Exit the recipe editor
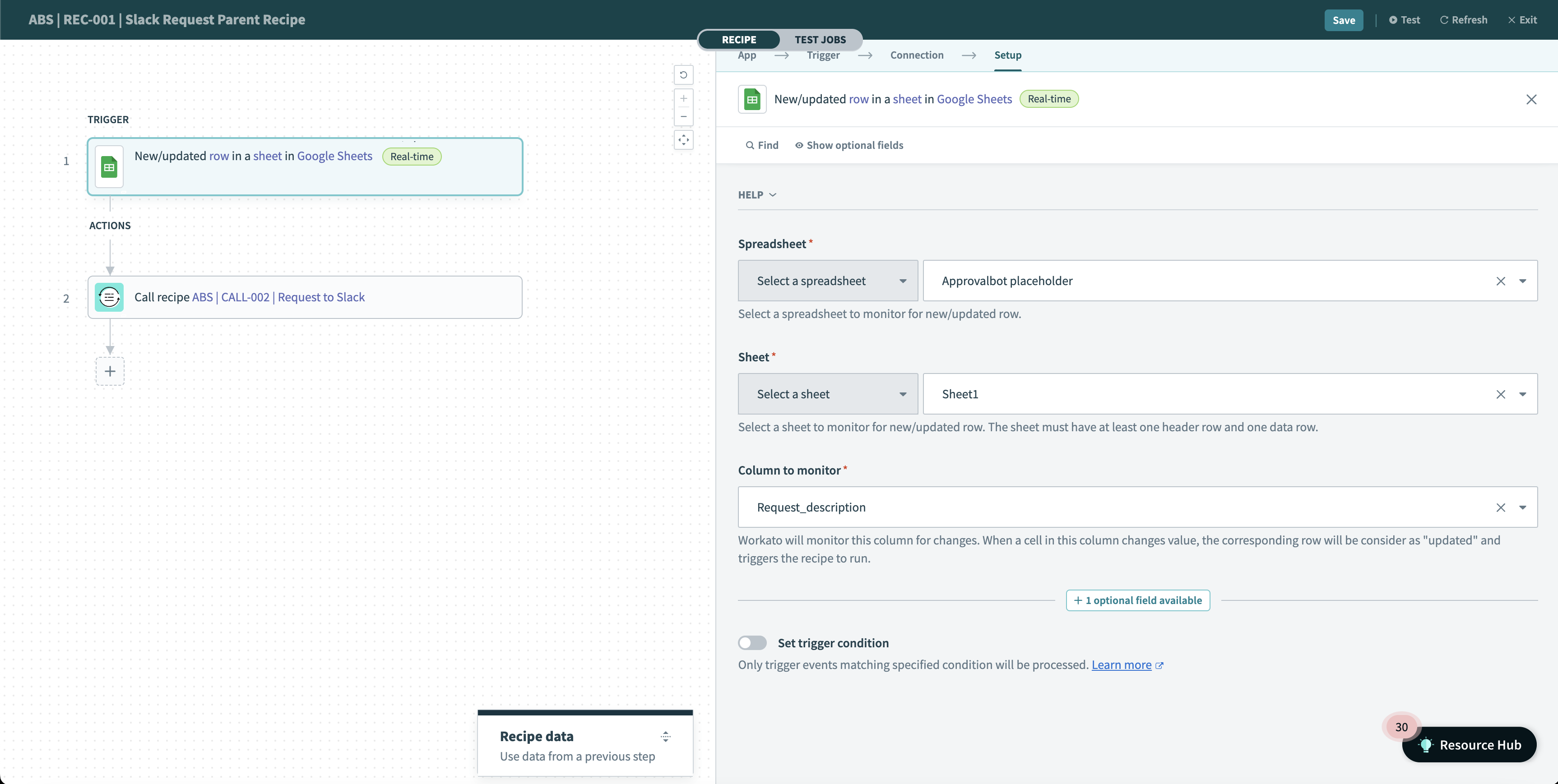 click(x=1523, y=20)
